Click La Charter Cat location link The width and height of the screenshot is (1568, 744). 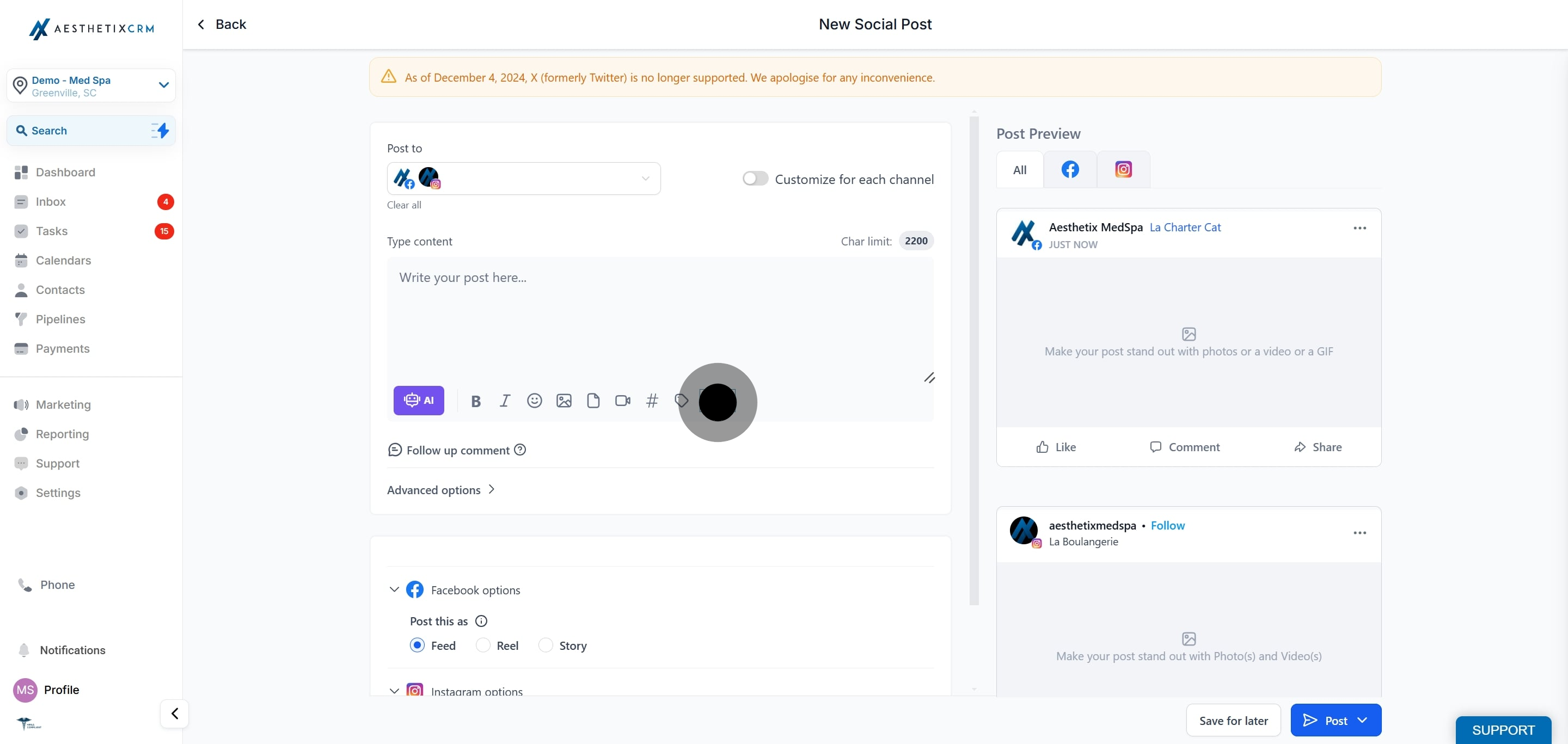pos(1185,227)
